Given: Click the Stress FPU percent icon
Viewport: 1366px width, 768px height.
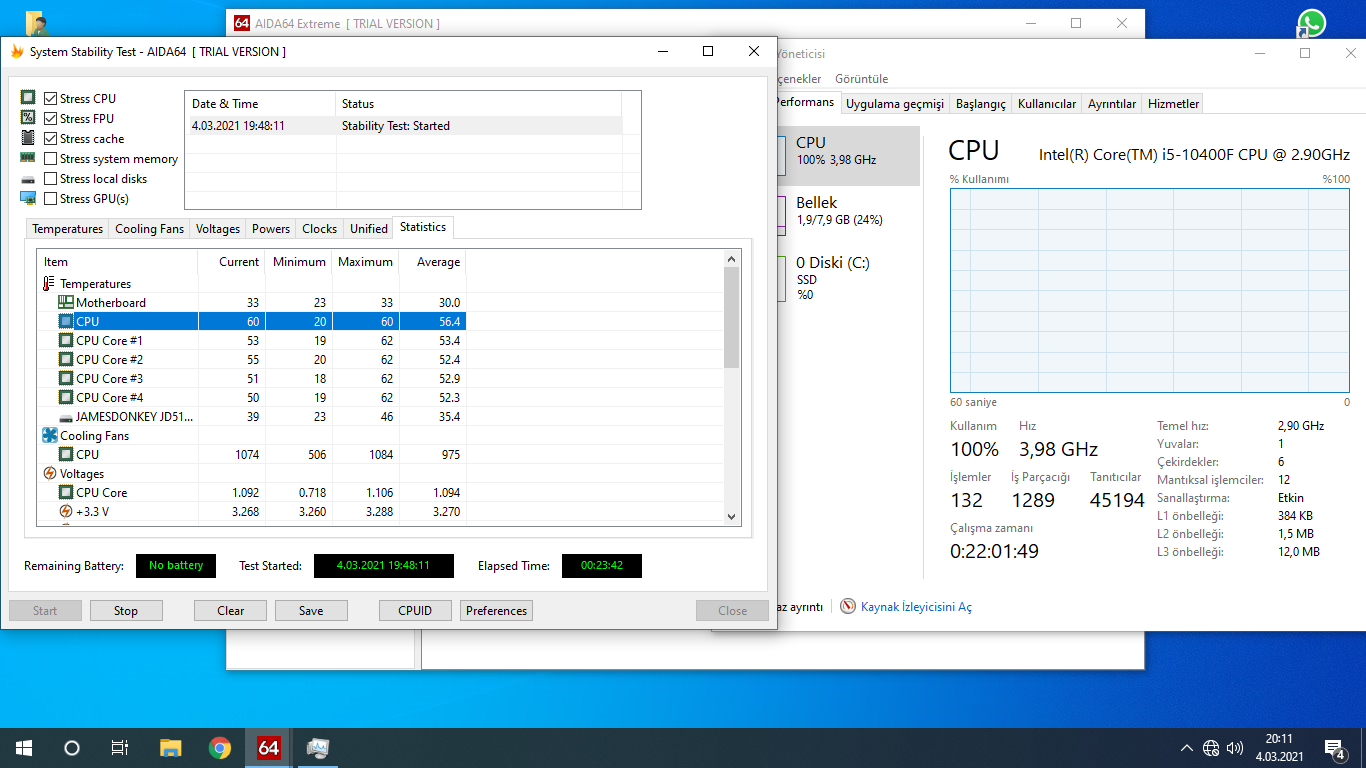Looking at the screenshot, I should point(28,118).
